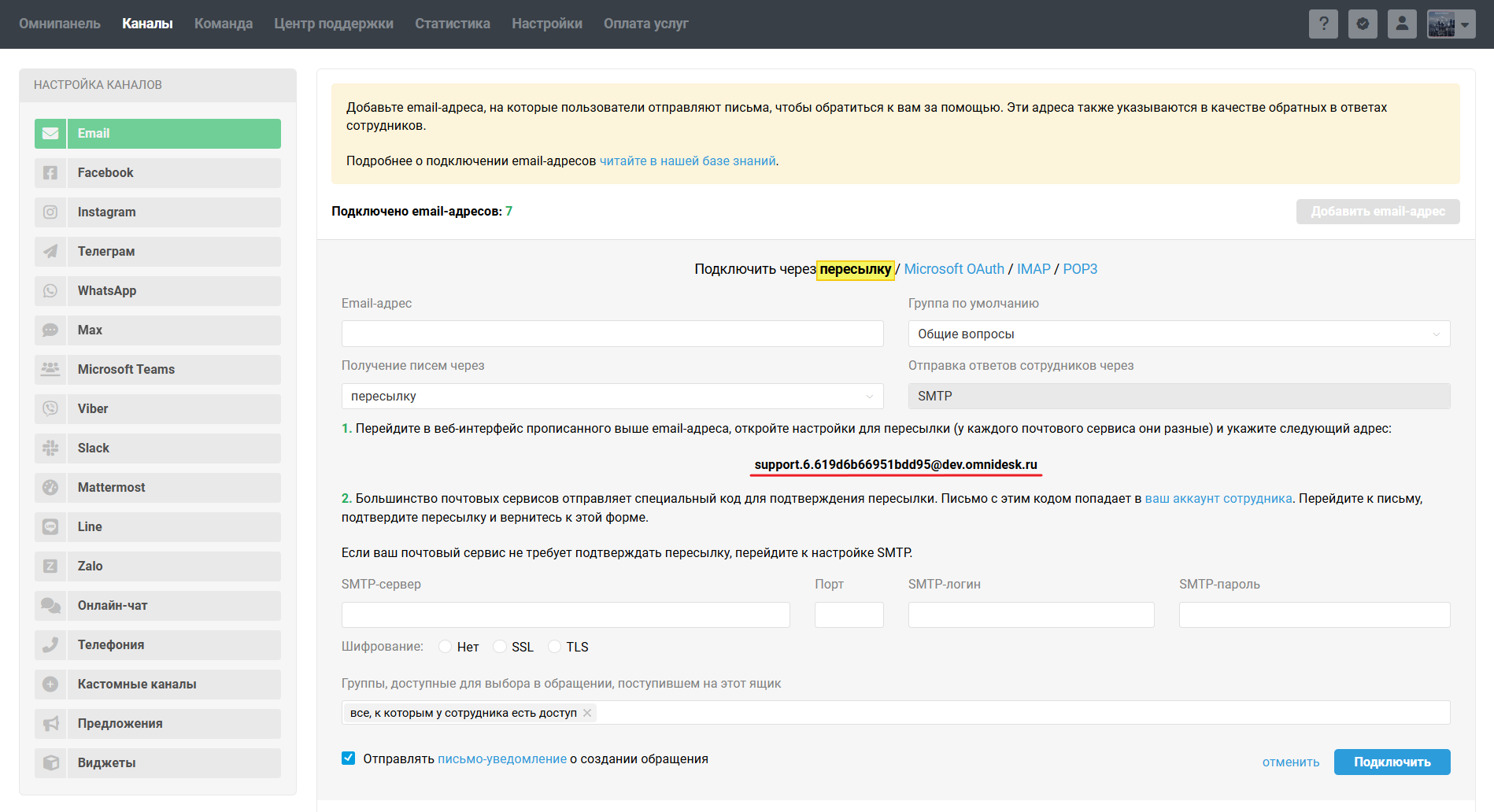Remove the access group tag with X
The width and height of the screenshot is (1494, 812).
point(587,713)
